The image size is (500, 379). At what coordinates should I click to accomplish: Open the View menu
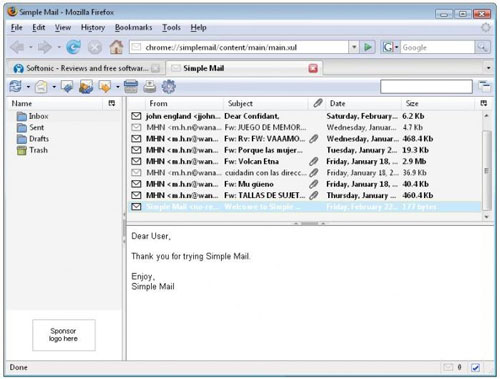point(63,27)
